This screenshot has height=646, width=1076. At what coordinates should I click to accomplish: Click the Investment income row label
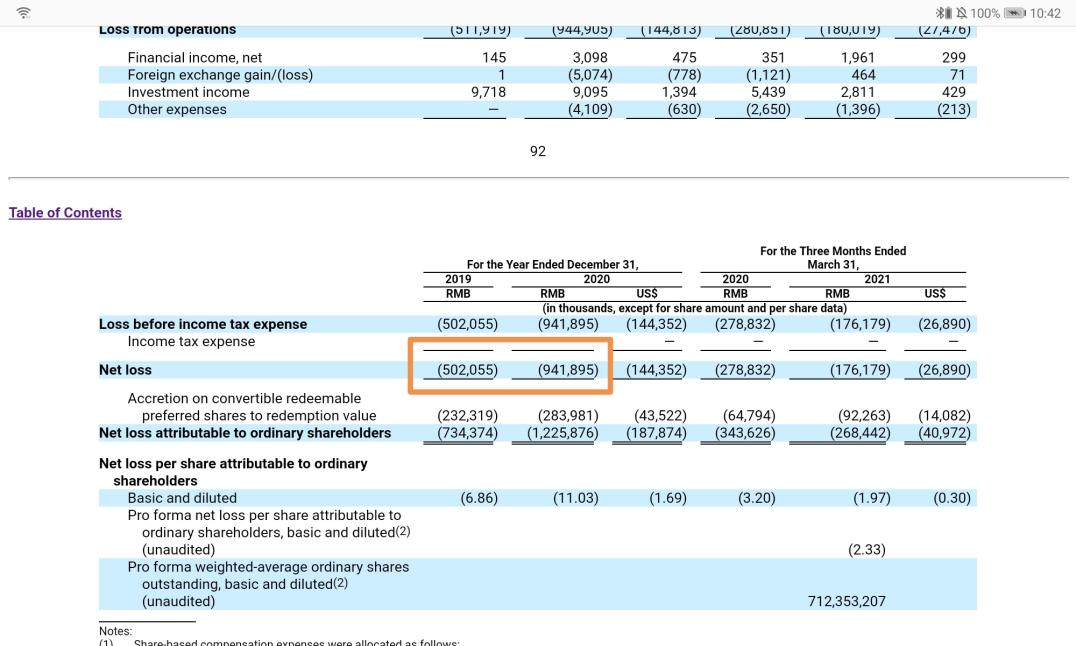click(x=188, y=92)
